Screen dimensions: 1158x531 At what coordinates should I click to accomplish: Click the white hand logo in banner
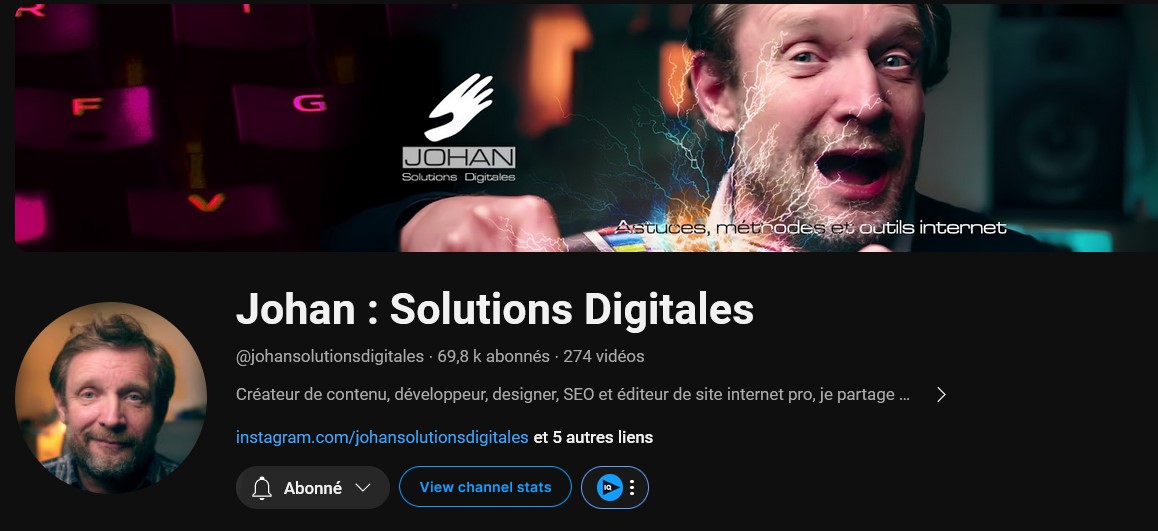(x=459, y=107)
